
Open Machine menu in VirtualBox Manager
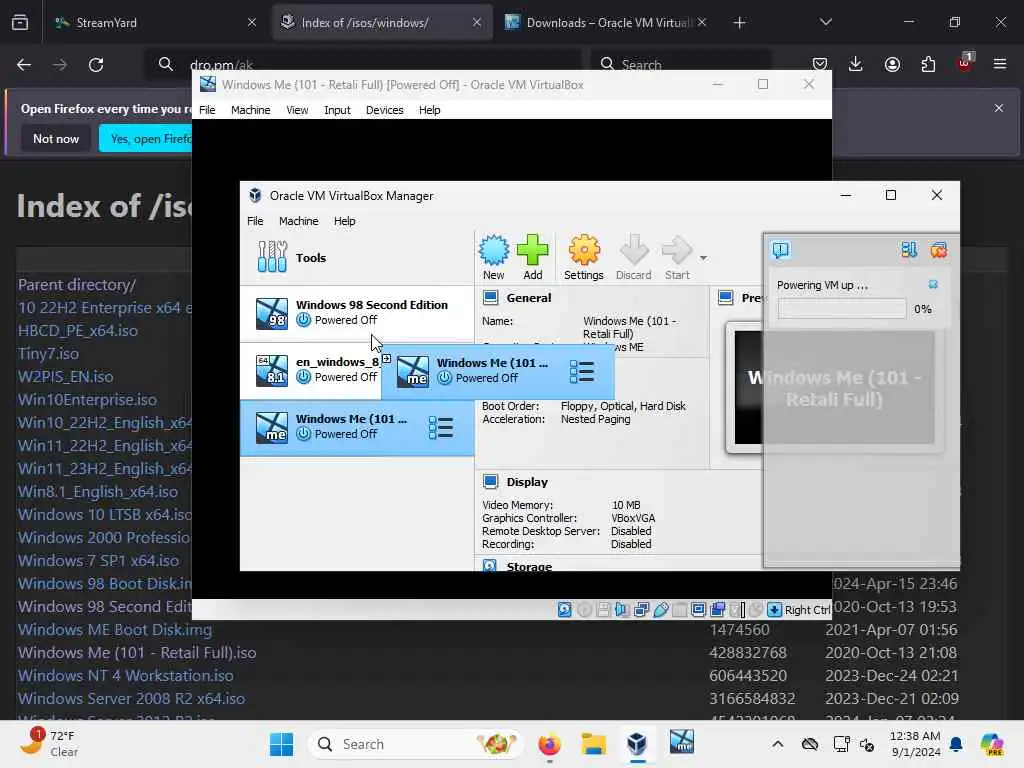tap(298, 221)
